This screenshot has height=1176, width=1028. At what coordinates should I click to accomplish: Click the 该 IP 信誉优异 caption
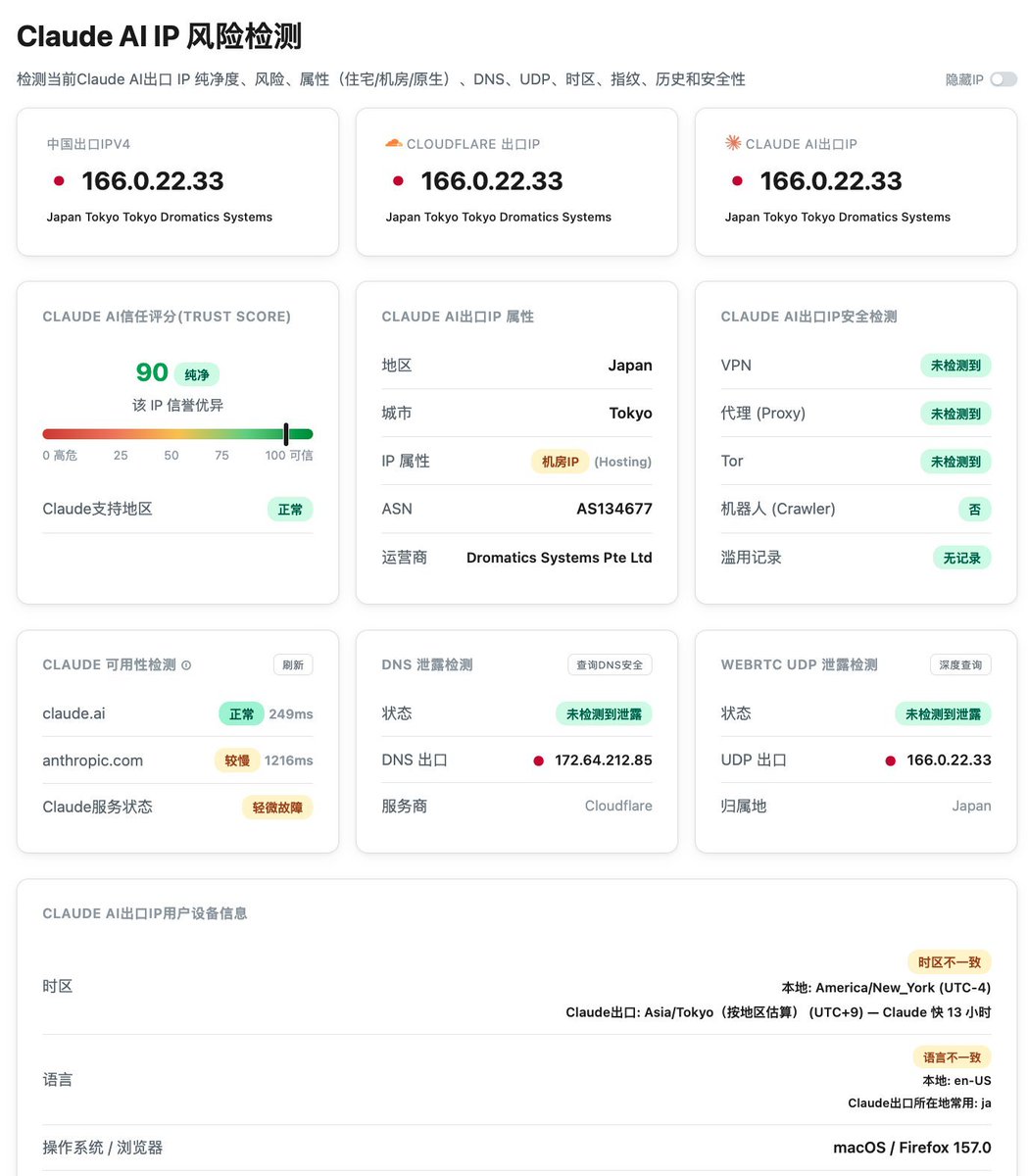(177, 405)
